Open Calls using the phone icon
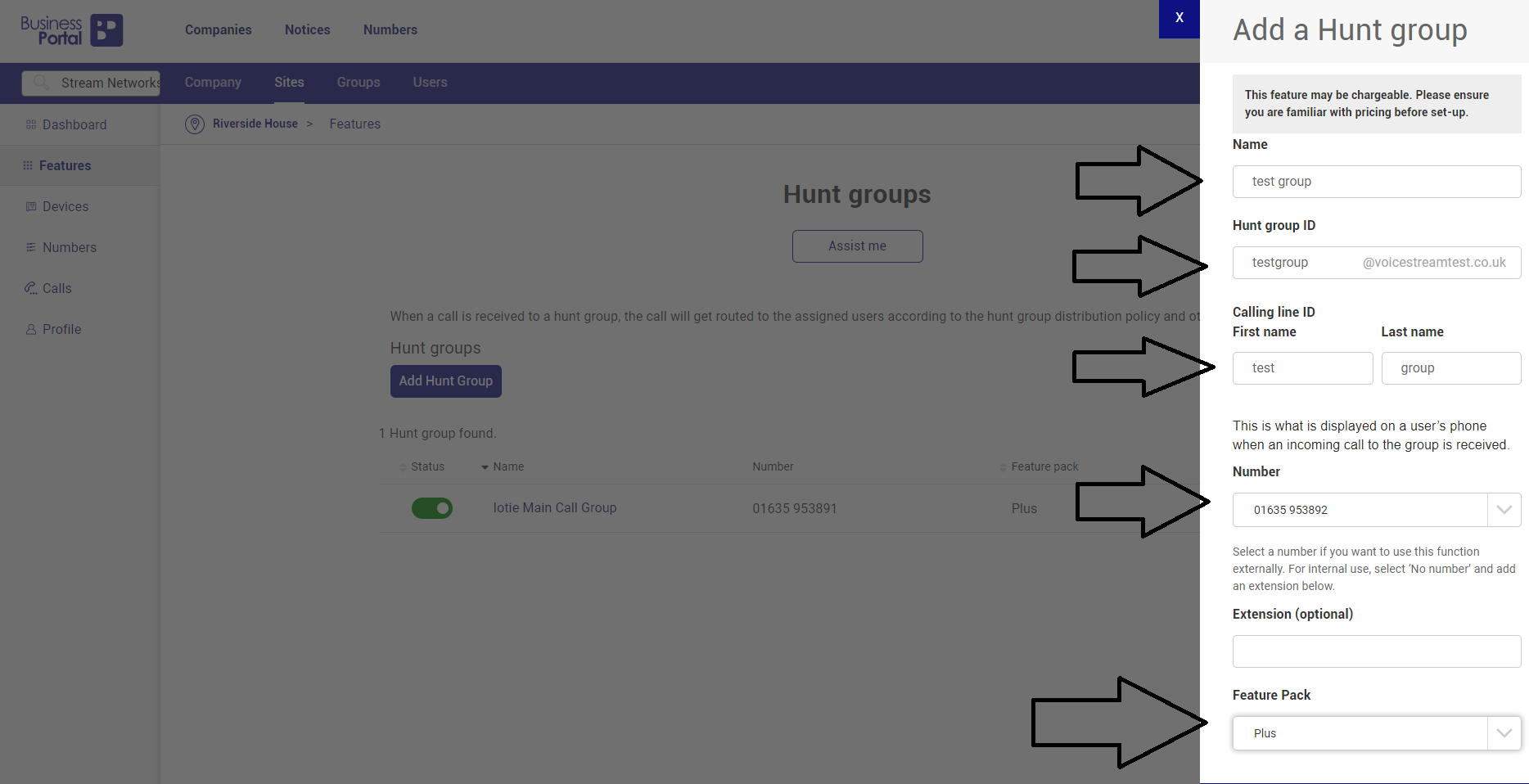This screenshot has width=1529, height=784. point(29,288)
